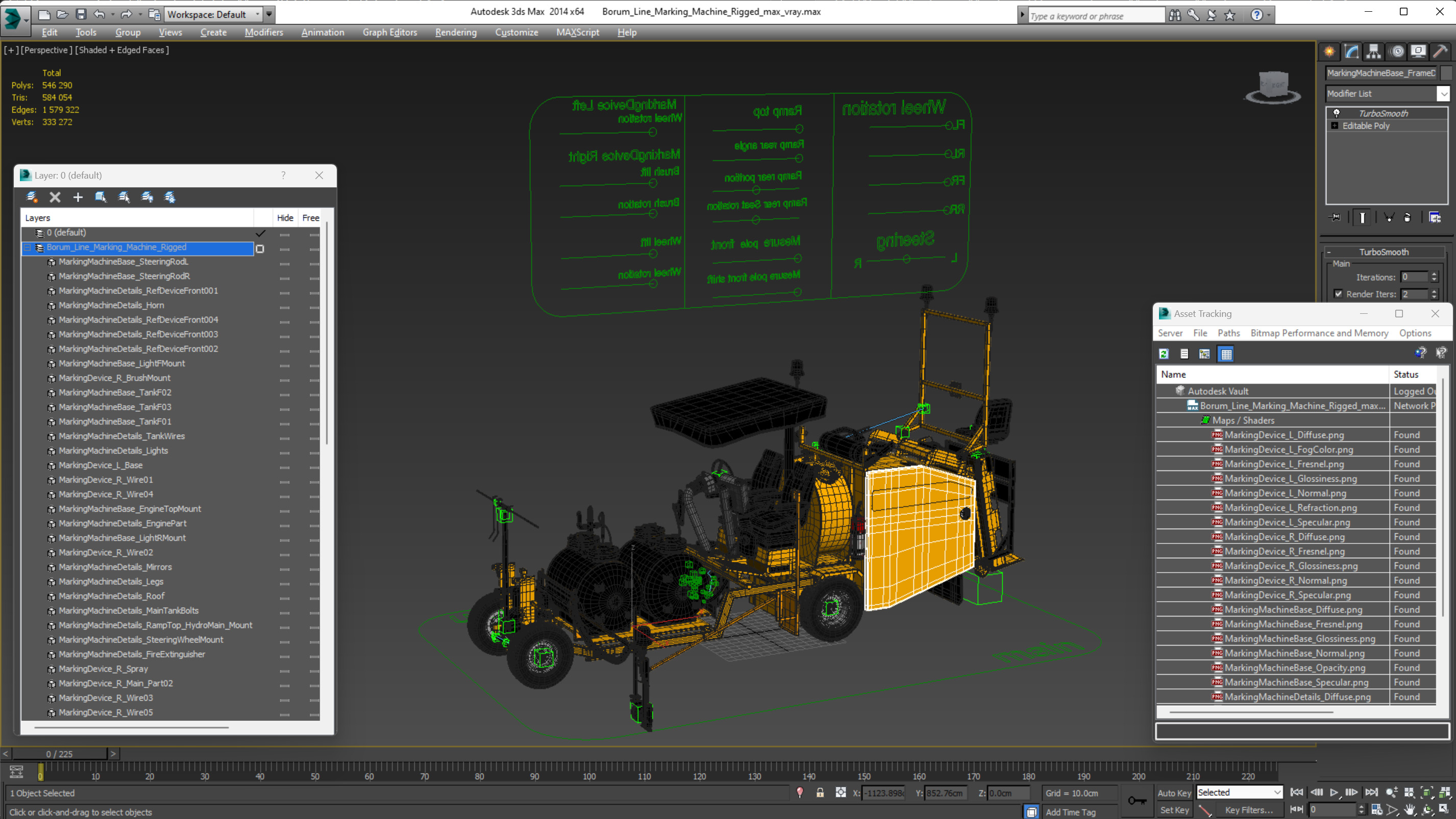Open the Graph Editors menu
1456x819 pixels.
click(x=389, y=32)
